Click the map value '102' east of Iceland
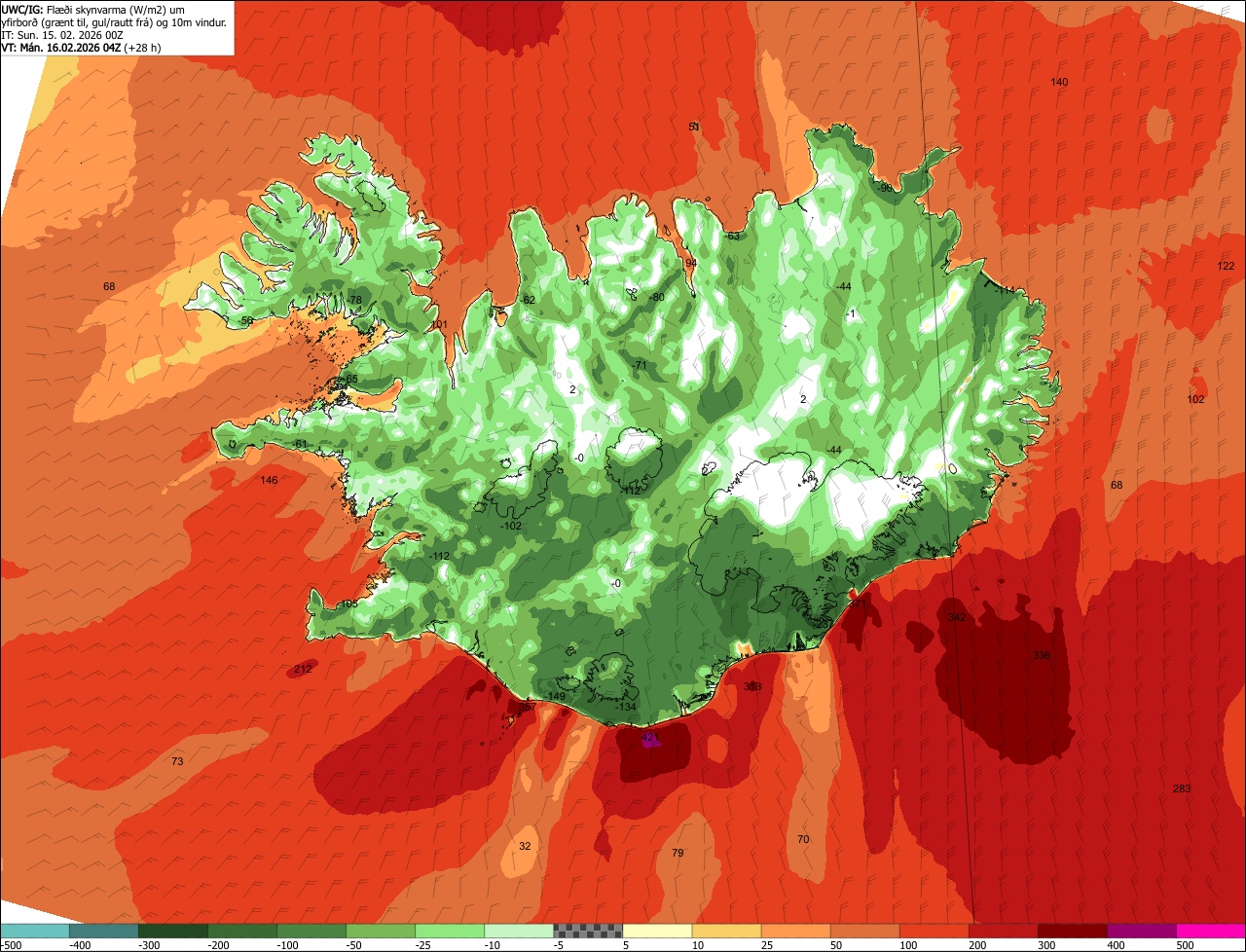 point(1195,399)
